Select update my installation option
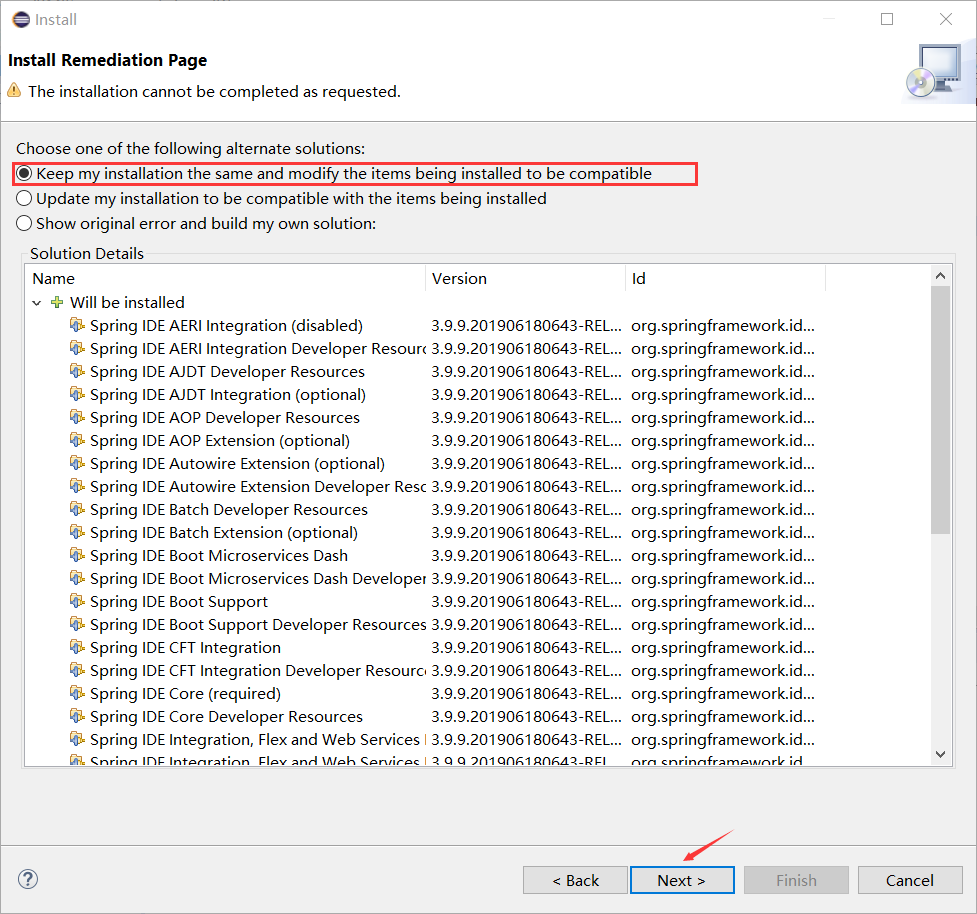Viewport: 977px width, 914px height. pyautogui.click(x=23, y=198)
